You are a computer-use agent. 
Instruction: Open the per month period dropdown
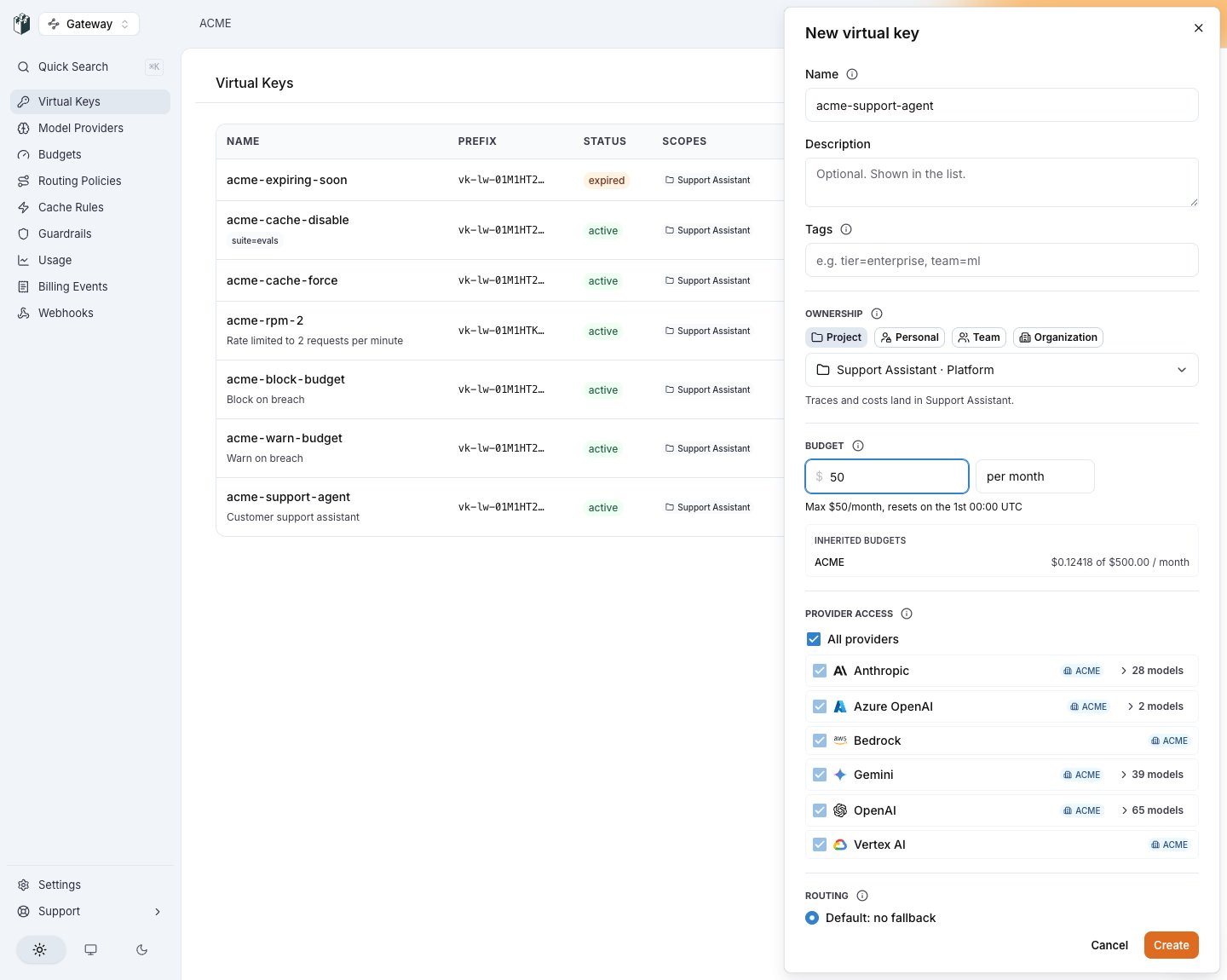(x=1034, y=476)
